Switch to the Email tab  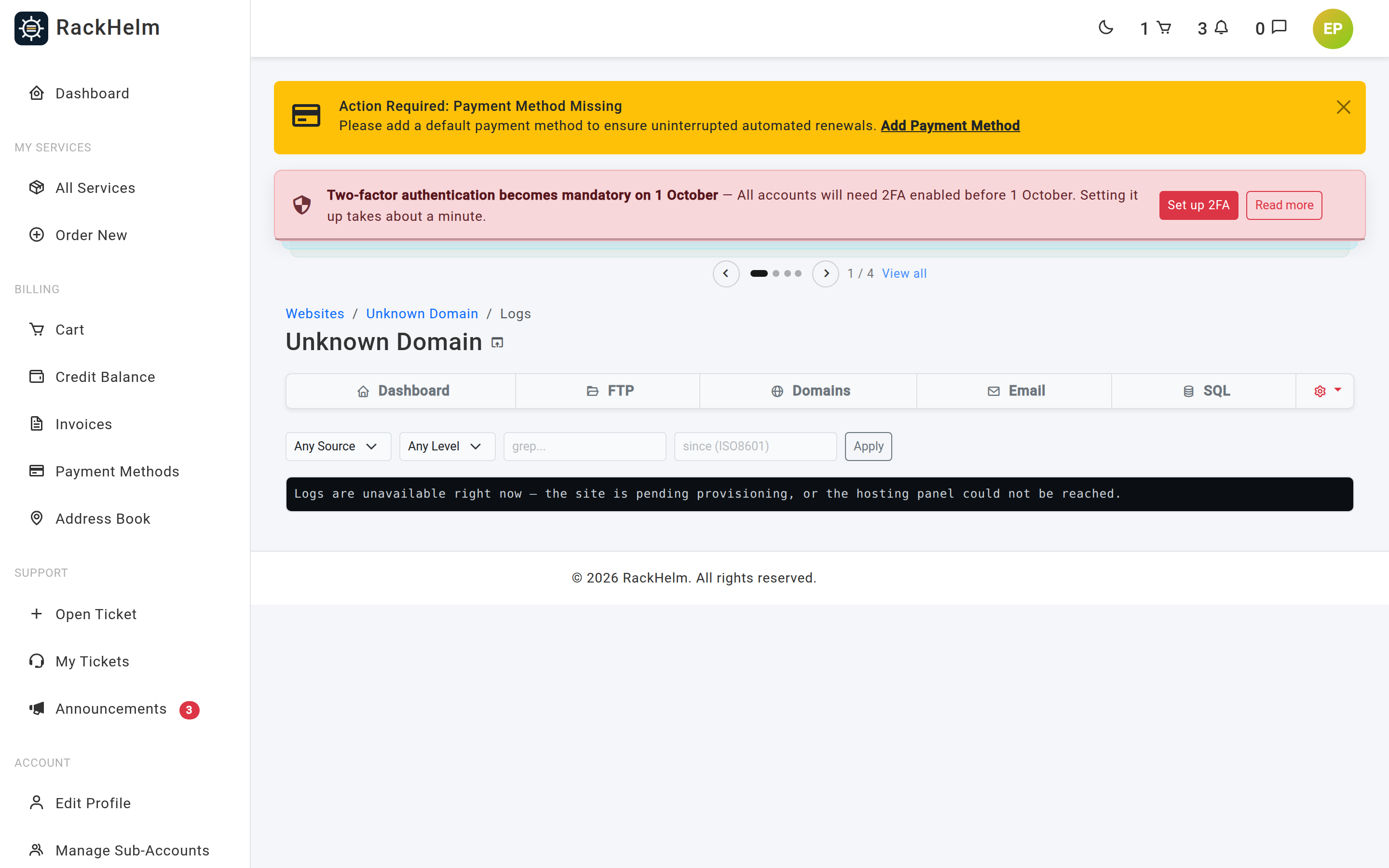pyautogui.click(x=1014, y=391)
